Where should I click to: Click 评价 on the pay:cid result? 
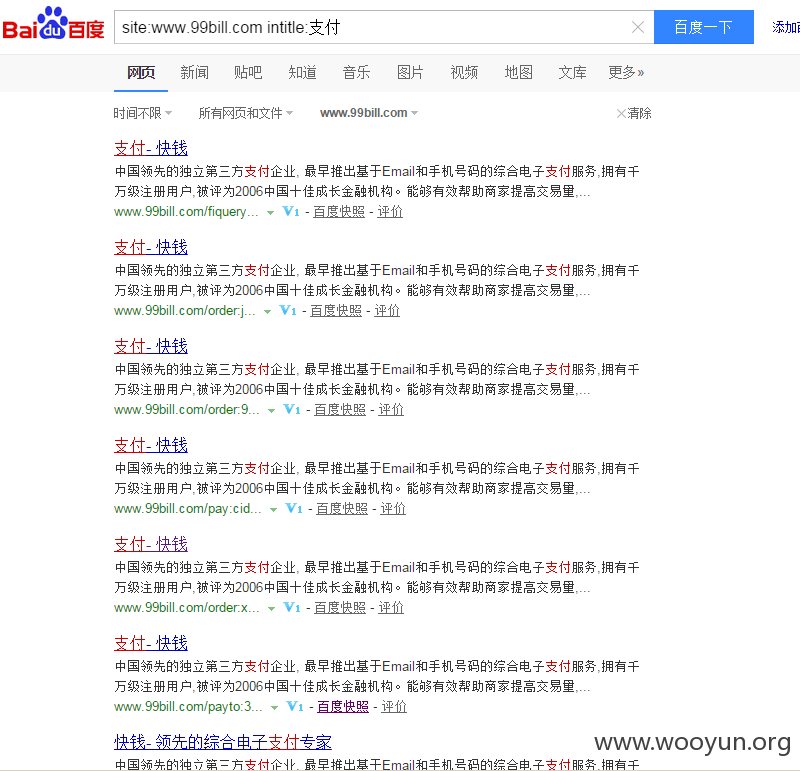coord(393,508)
